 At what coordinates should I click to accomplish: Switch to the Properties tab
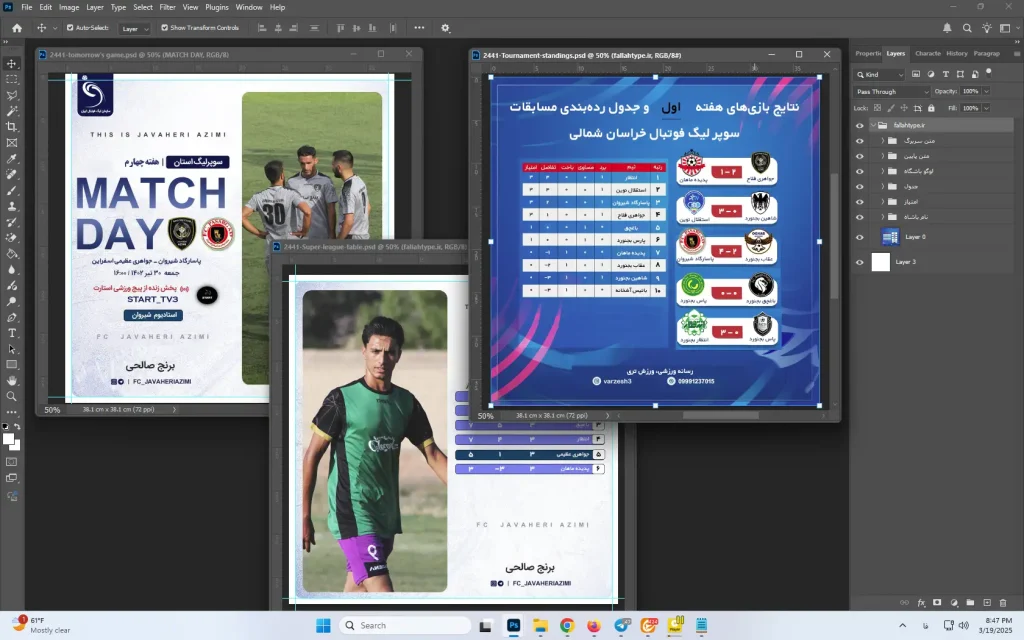[x=868, y=54]
